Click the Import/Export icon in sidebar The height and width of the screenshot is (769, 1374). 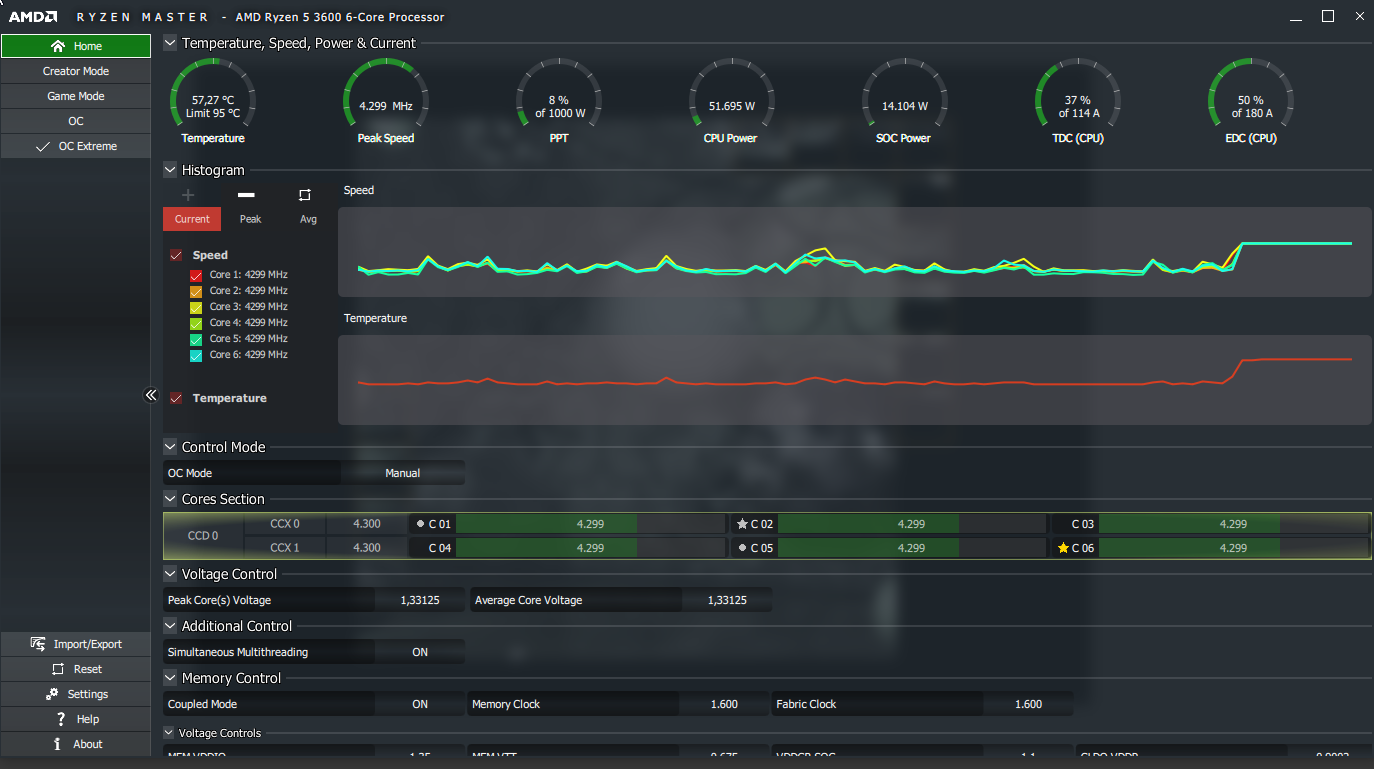click(x=38, y=644)
